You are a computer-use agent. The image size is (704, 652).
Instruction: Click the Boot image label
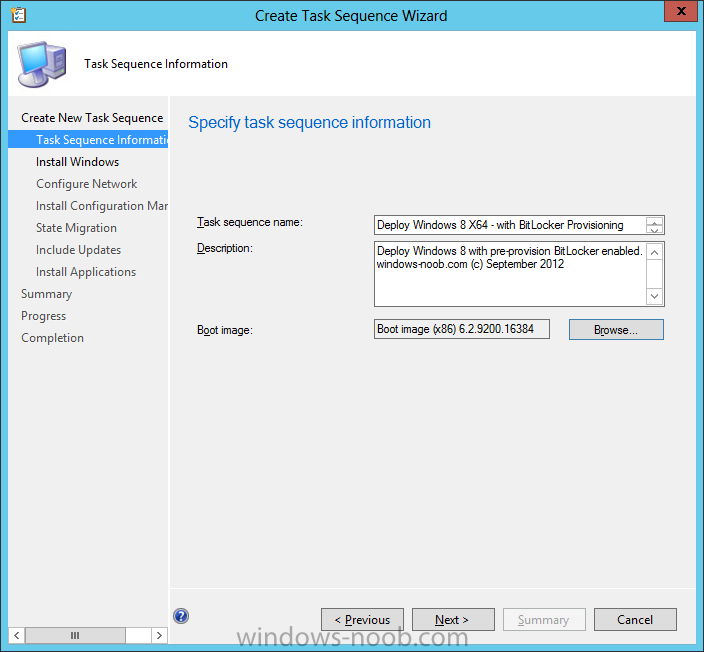(x=225, y=330)
